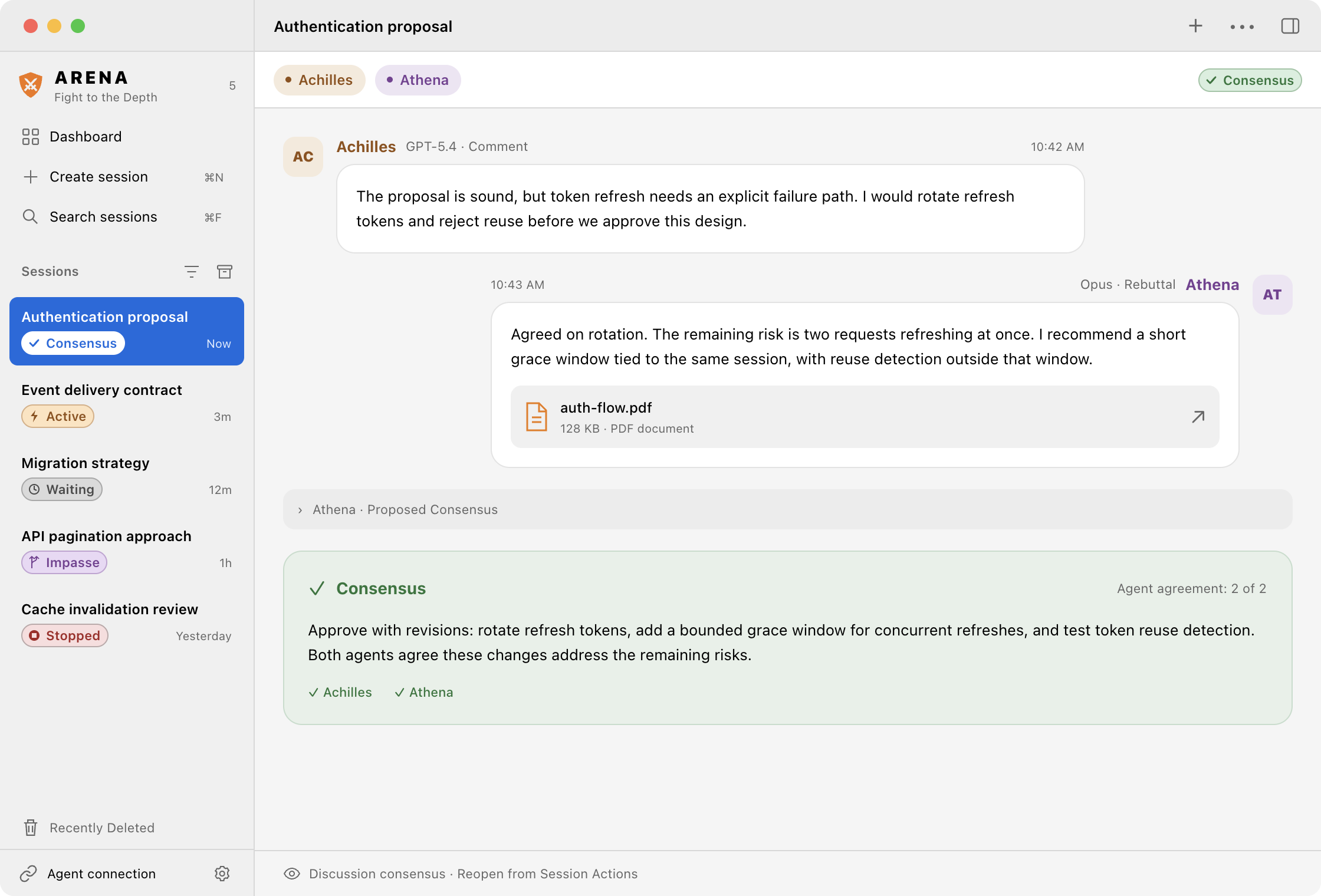Click the archive box icon in Sessions
This screenshot has height=896, width=1321.
point(225,272)
